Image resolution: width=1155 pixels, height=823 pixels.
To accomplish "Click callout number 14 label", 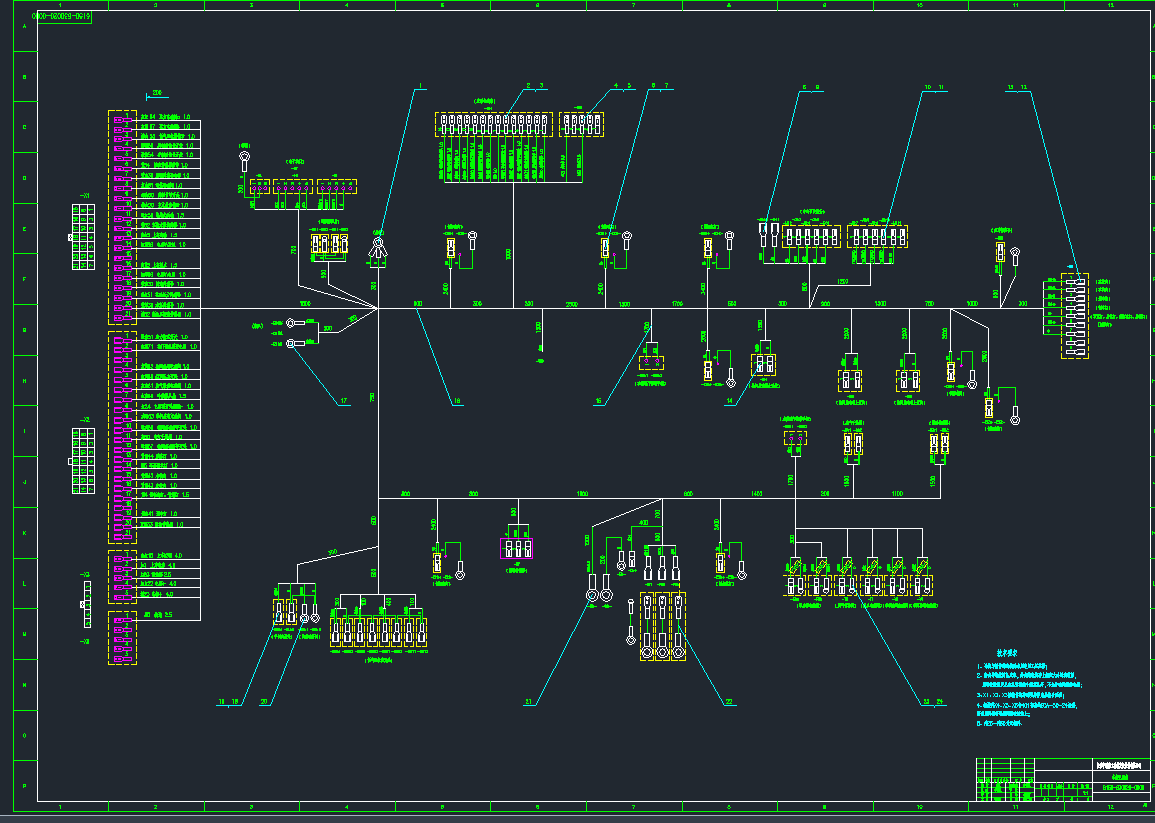I will [729, 402].
